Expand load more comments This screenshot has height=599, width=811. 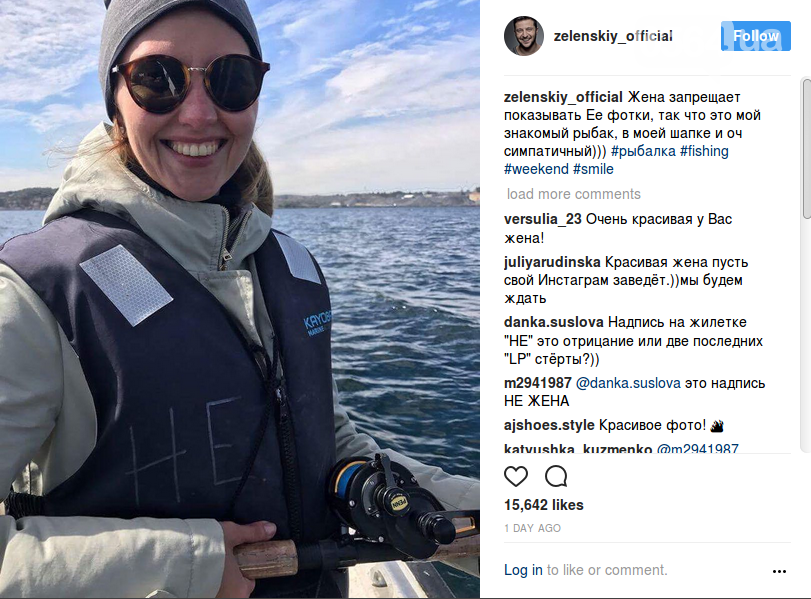point(574,194)
